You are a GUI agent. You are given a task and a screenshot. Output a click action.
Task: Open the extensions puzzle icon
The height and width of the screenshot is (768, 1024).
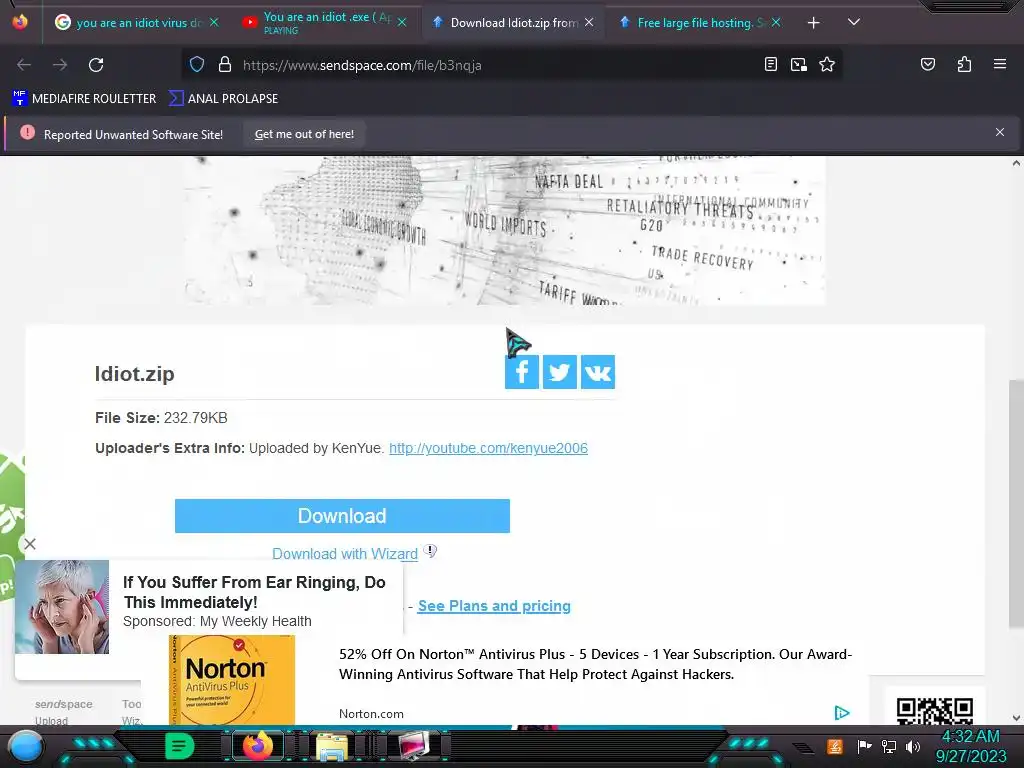tap(964, 65)
